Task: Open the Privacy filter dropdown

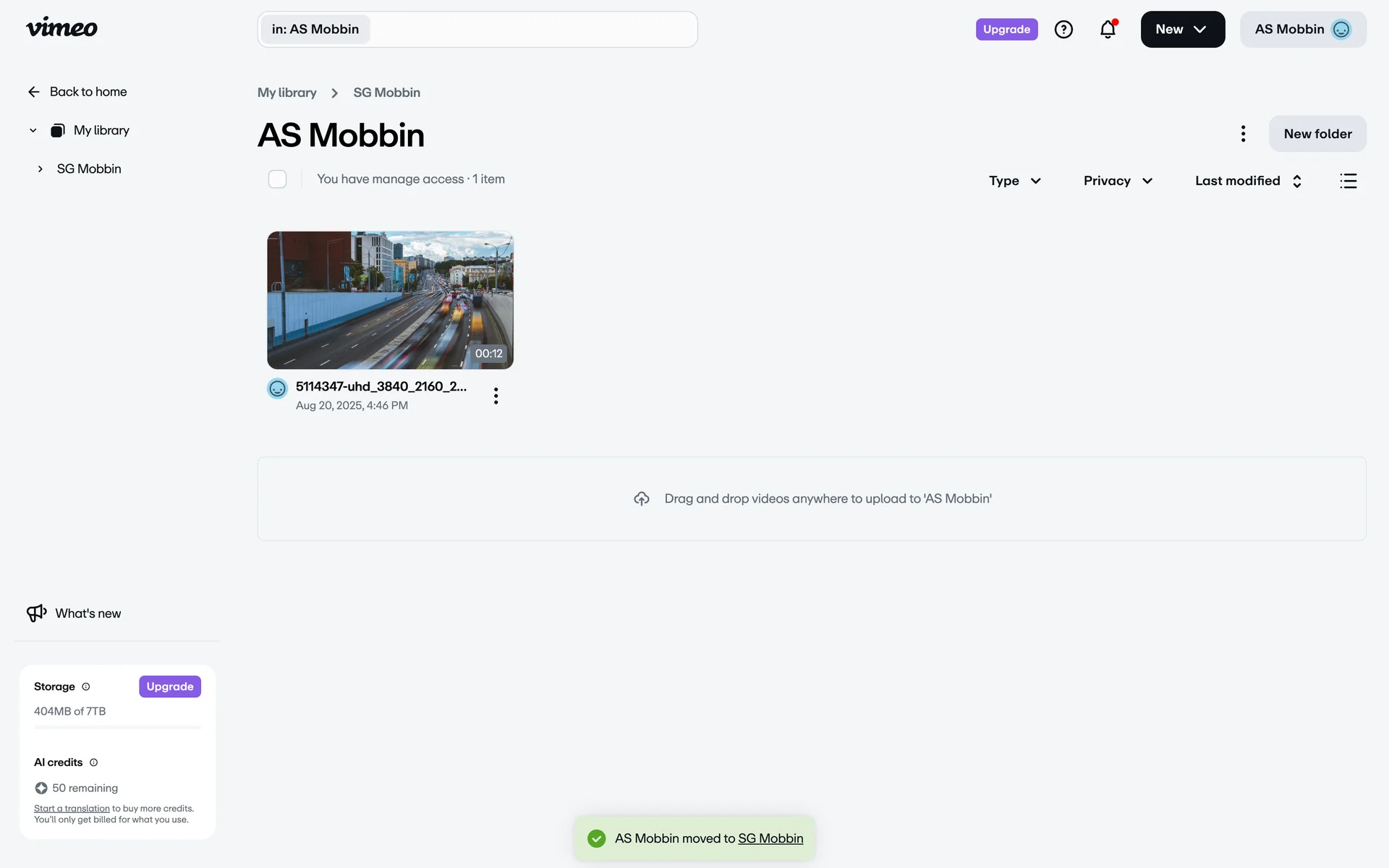Action: tap(1117, 181)
